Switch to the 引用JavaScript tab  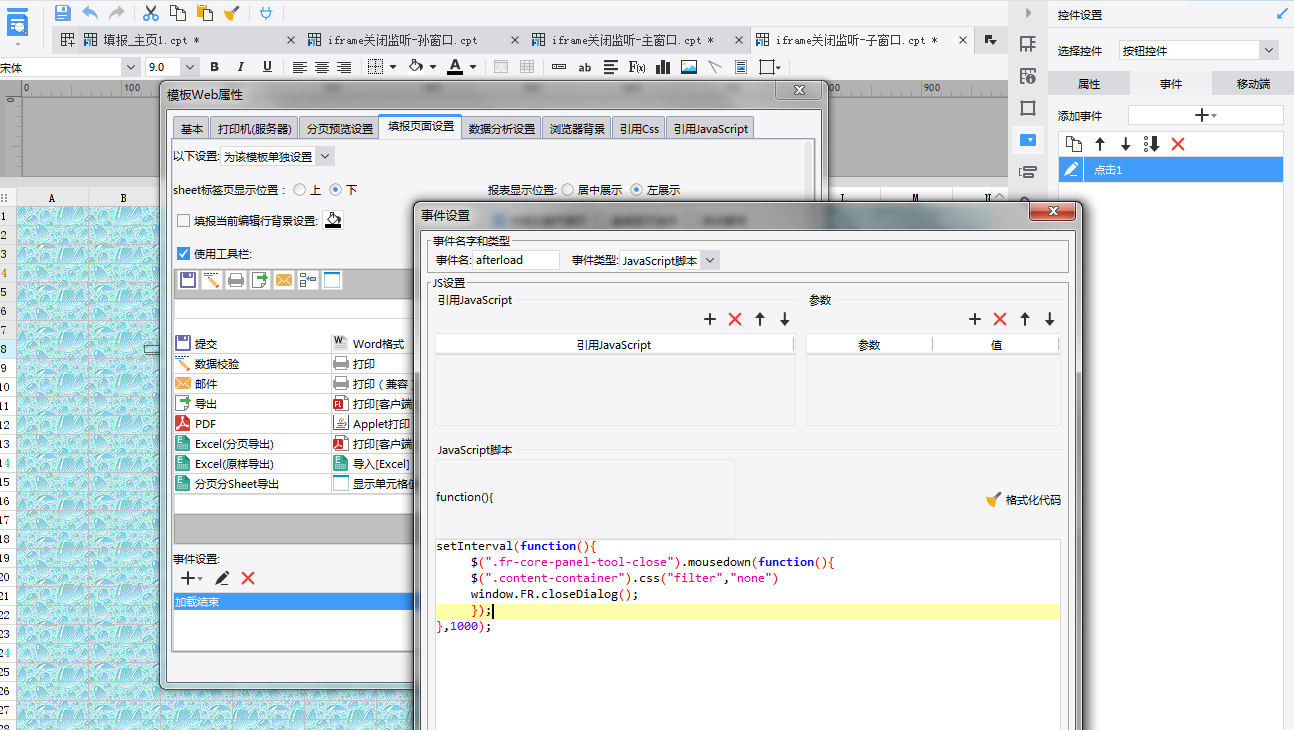(x=709, y=128)
